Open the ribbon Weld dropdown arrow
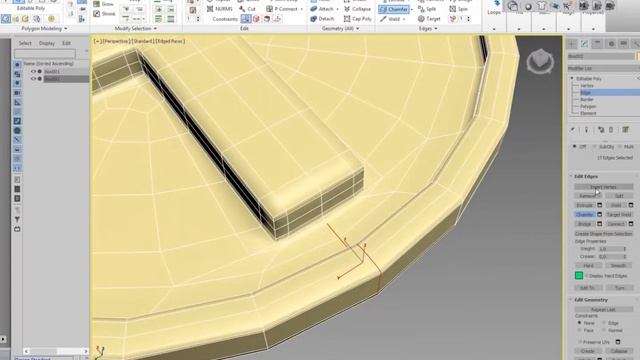 (x=404, y=19)
